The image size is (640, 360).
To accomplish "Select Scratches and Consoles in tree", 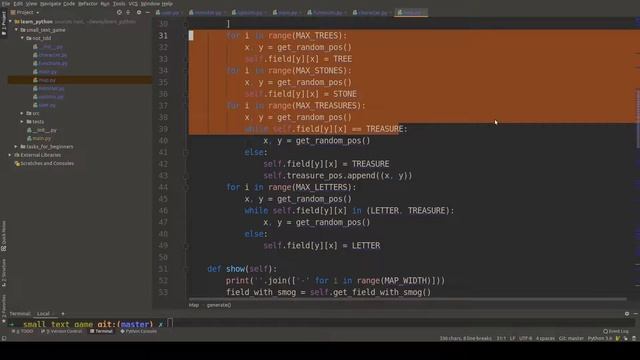I will point(47,163).
